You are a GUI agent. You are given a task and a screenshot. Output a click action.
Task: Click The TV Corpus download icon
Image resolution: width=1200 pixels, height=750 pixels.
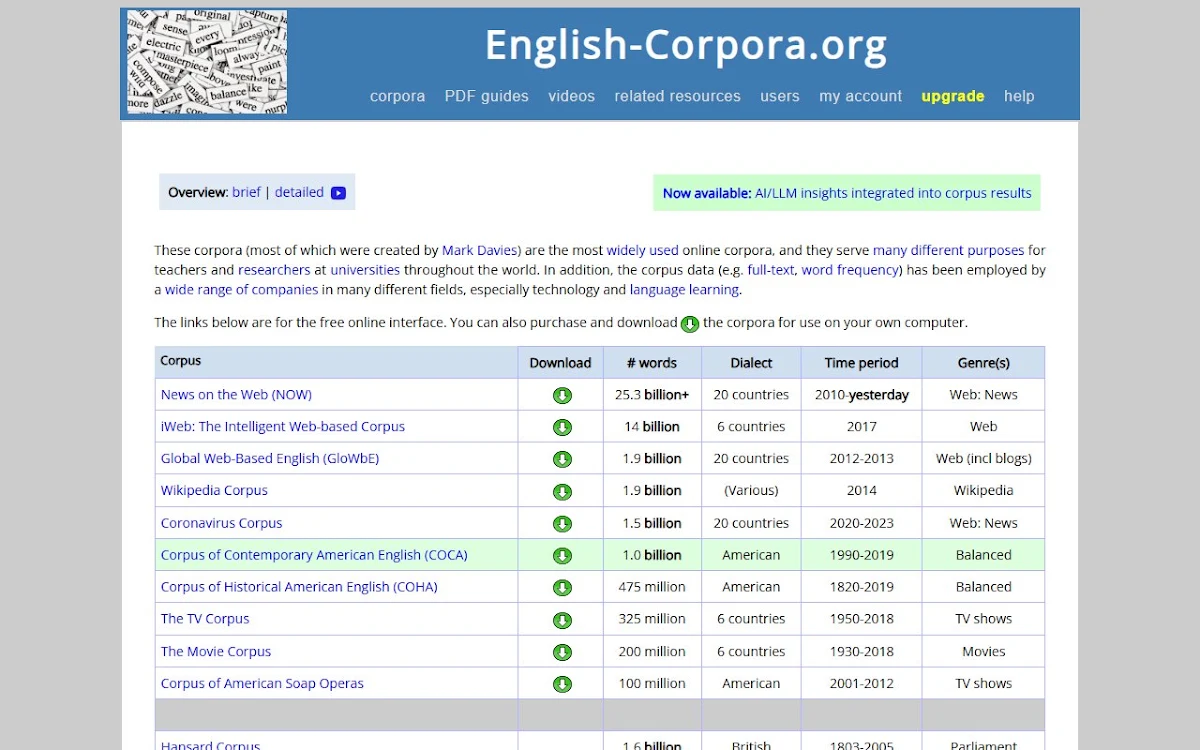[562, 619]
